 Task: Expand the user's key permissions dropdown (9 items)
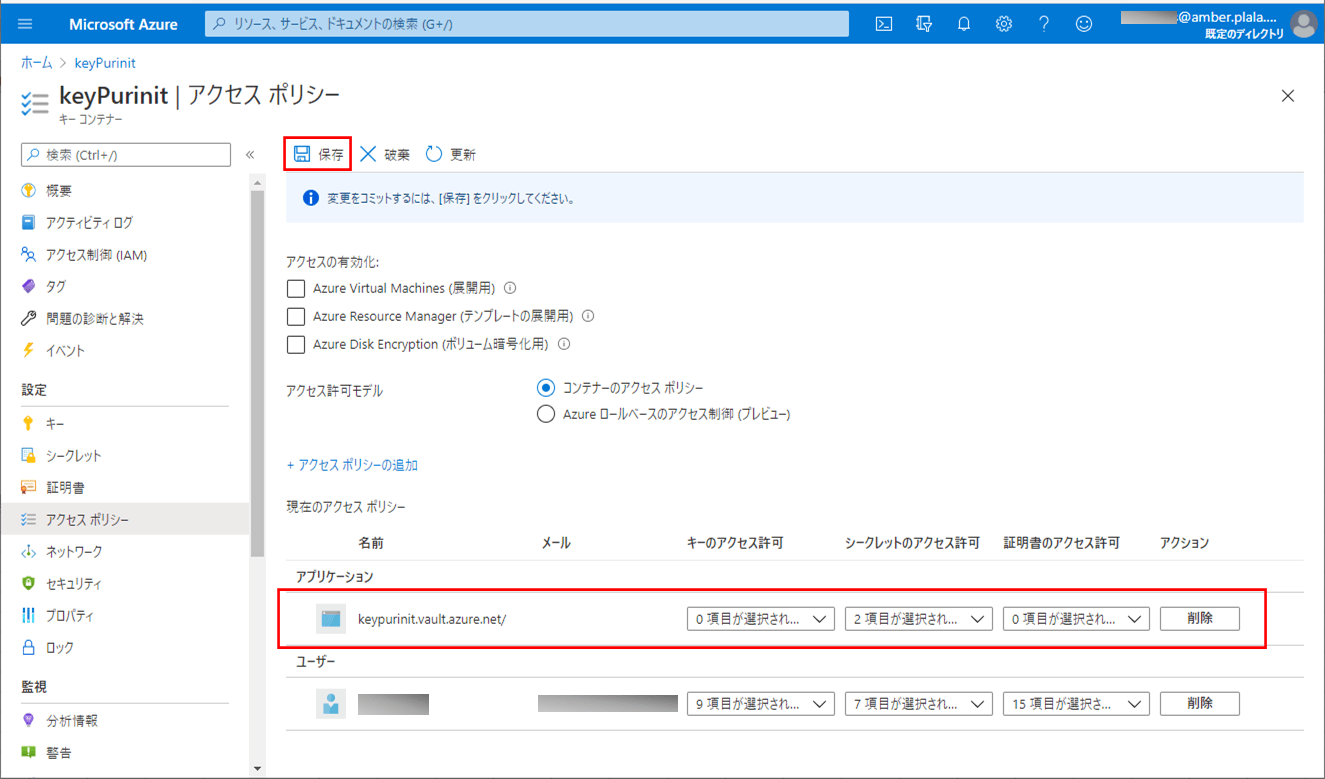[761, 703]
